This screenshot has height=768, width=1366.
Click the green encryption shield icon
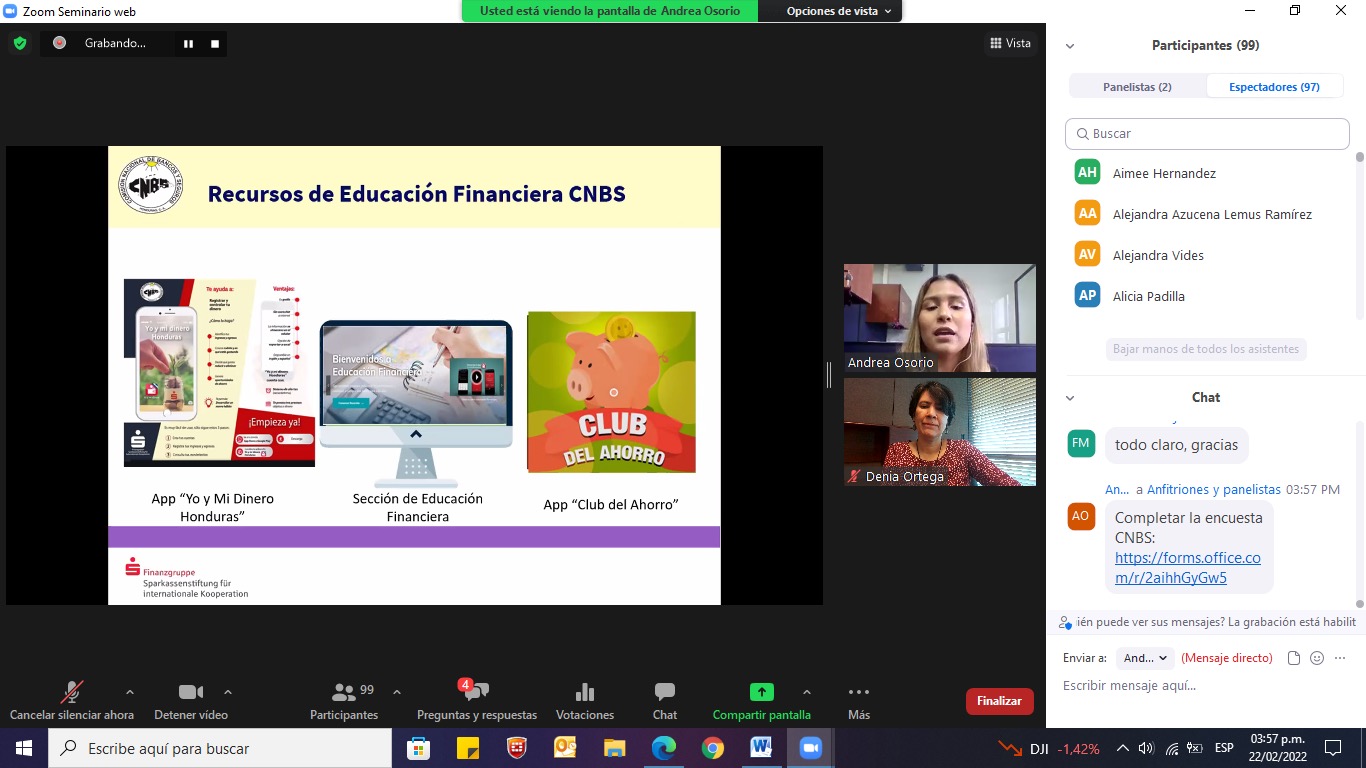pyautogui.click(x=19, y=43)
